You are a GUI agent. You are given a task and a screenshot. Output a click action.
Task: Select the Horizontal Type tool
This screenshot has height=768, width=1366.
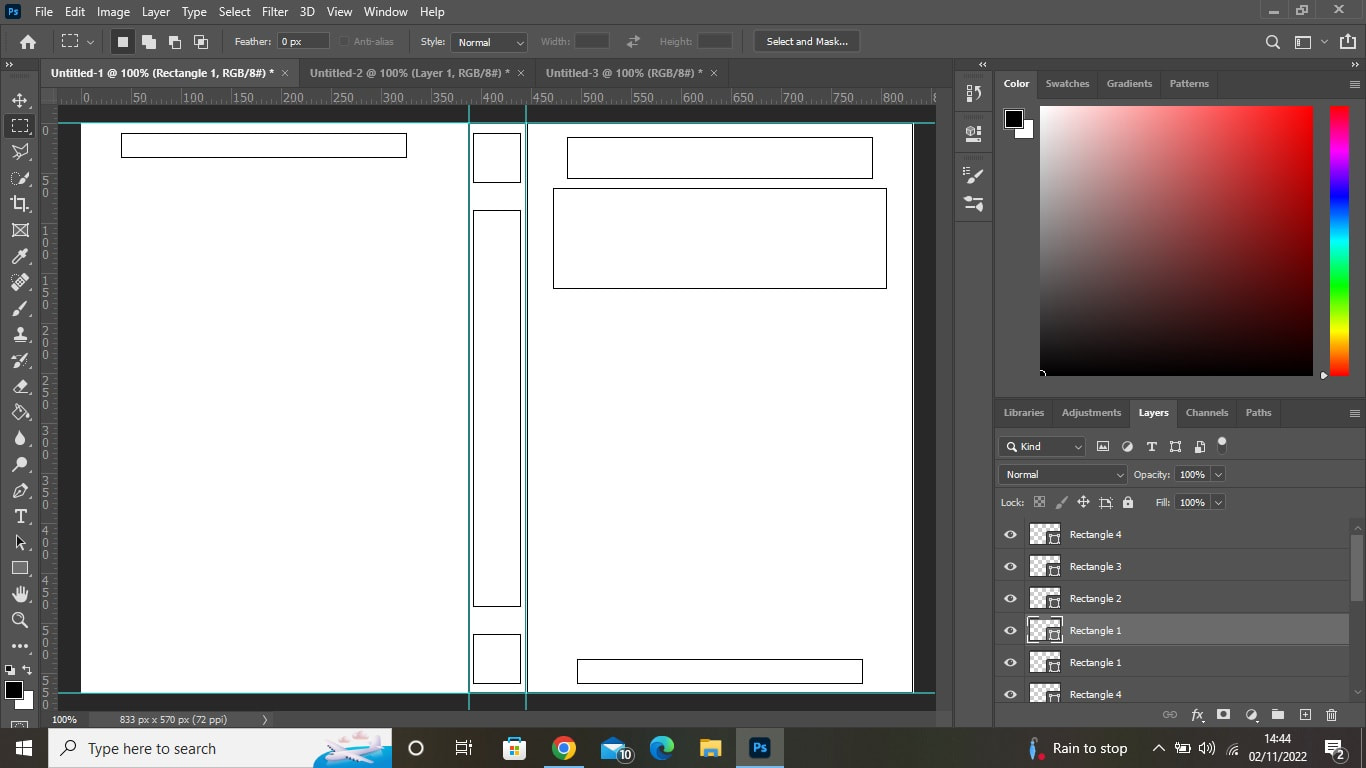tap(20, 516)
